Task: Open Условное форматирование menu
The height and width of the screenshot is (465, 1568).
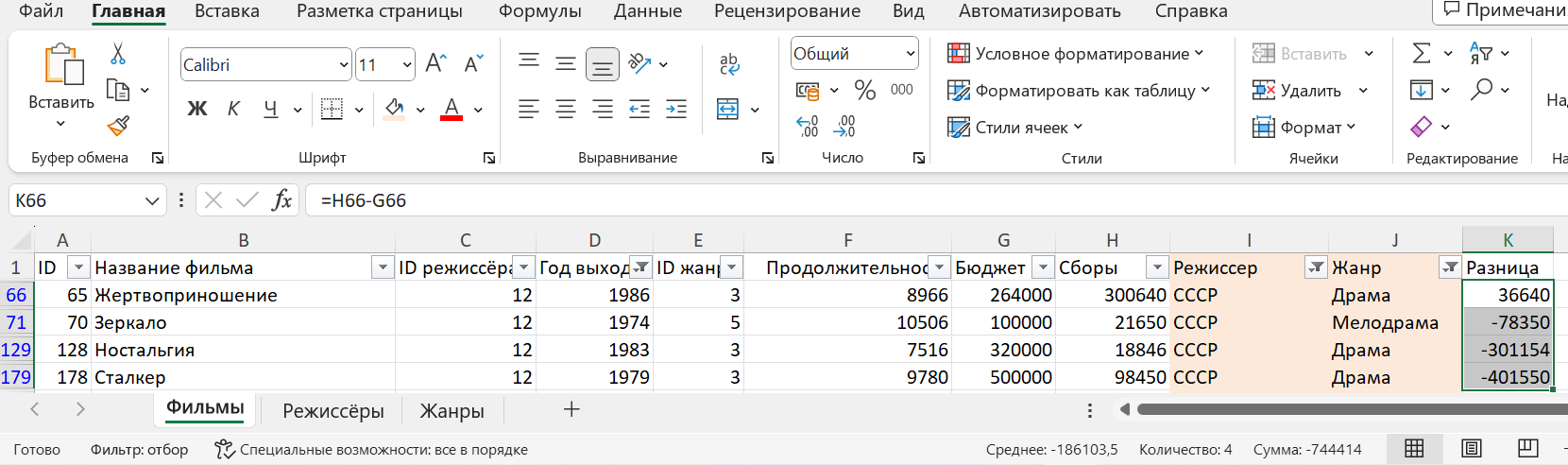Action: point(1076,54)
